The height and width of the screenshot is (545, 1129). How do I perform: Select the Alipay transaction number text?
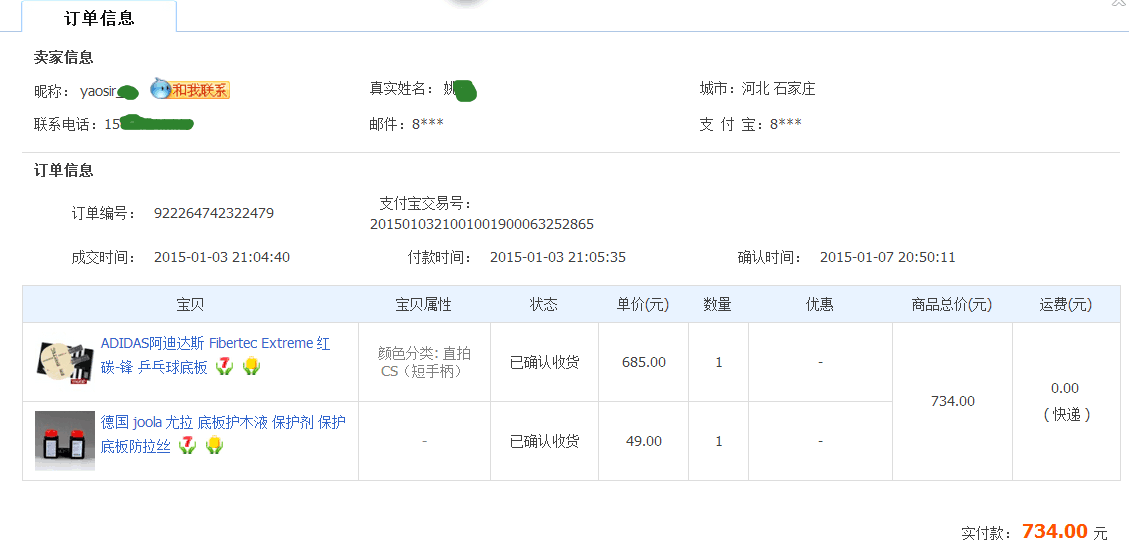481,224
